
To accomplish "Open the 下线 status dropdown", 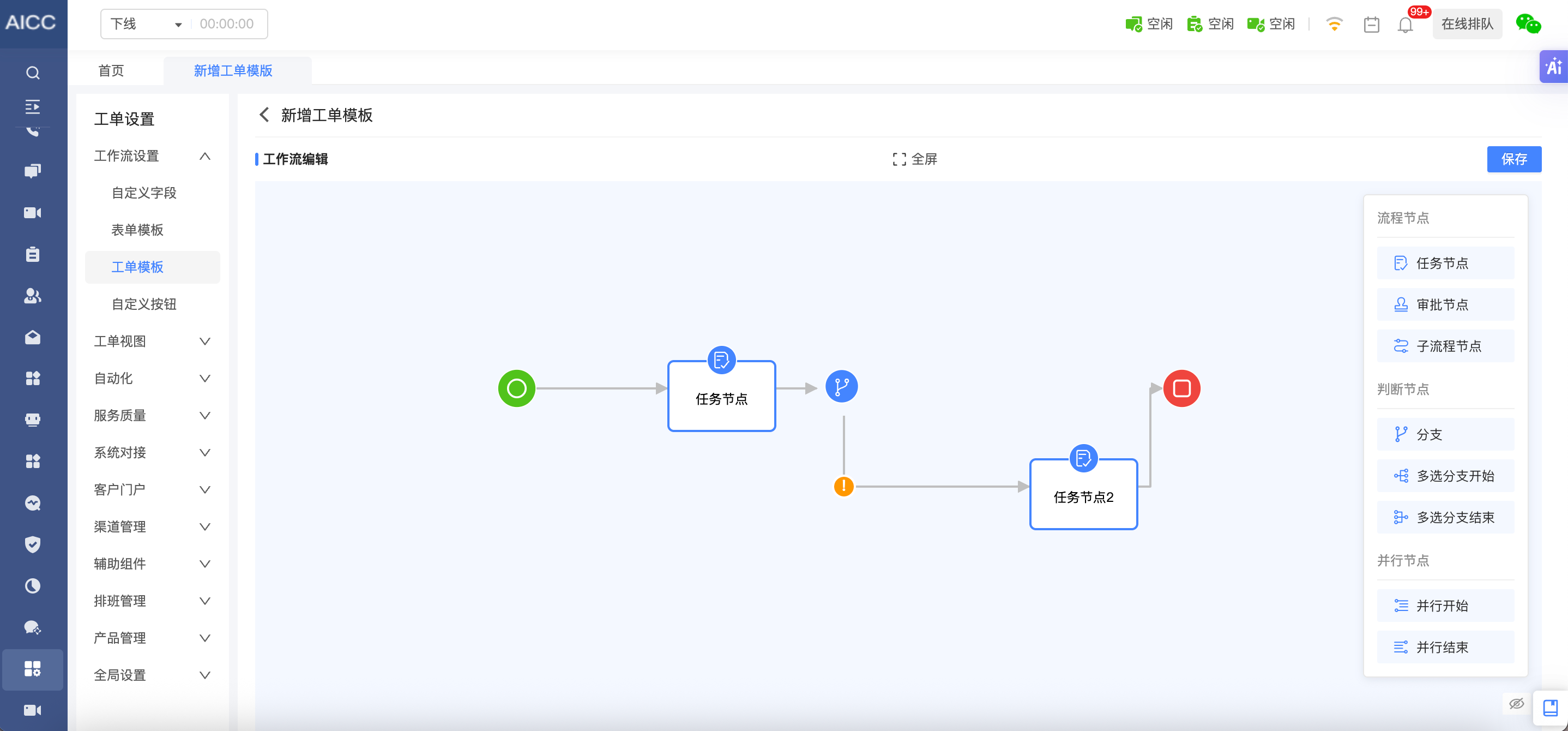I will click(x=146, y=25).
